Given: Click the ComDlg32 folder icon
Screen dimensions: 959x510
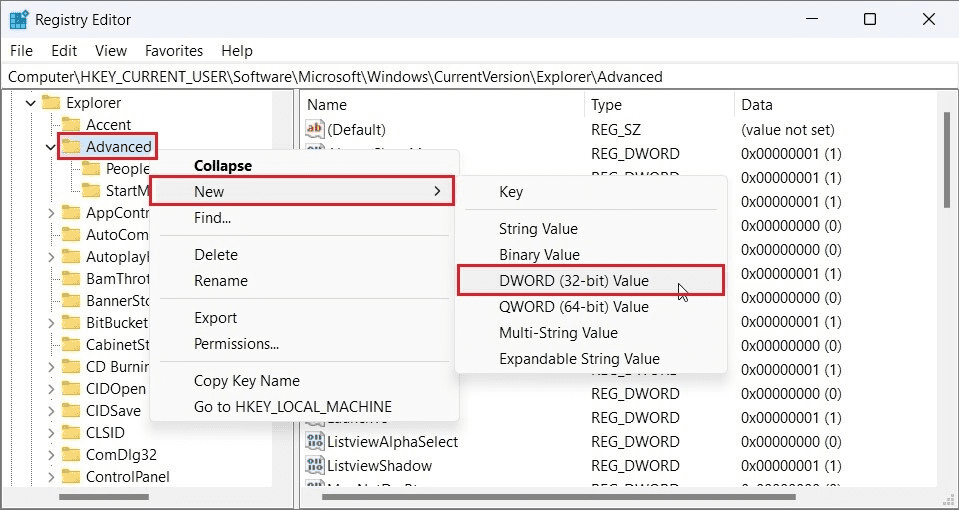Looking at the screenshot, I should (71, 455).
